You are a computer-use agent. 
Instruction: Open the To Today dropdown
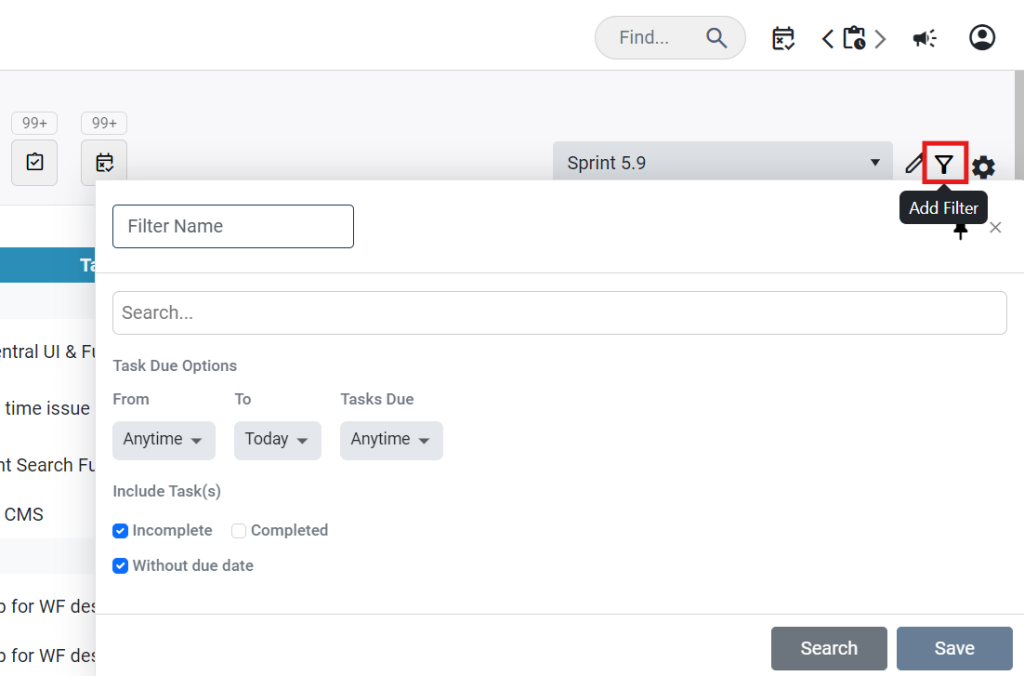point(277,440)
